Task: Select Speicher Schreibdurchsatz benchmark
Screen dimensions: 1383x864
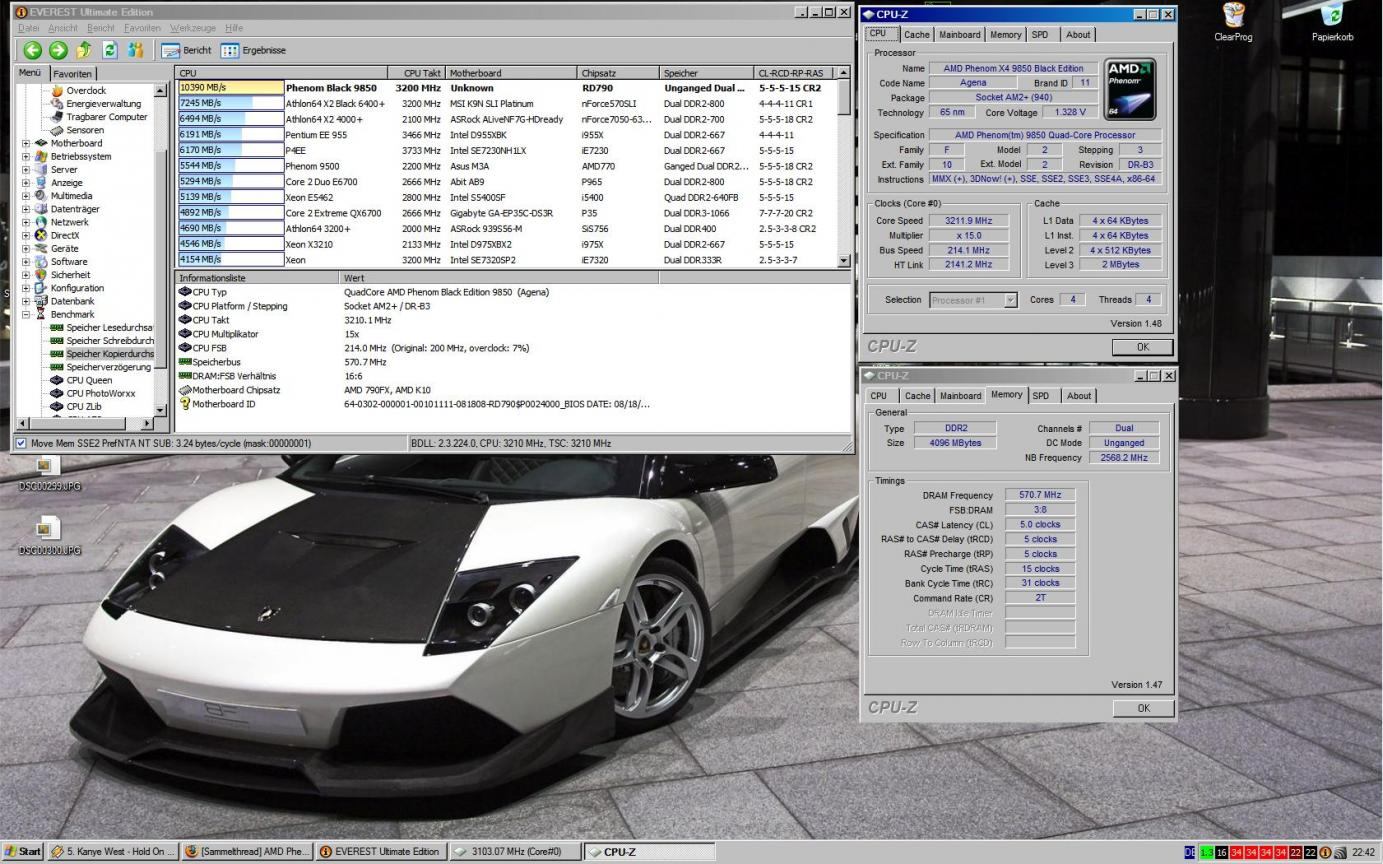Action: 102,341
